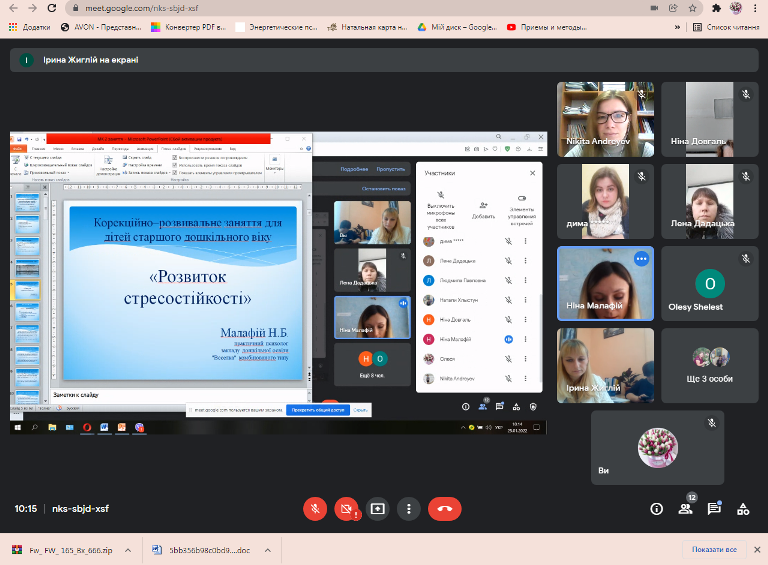This screenshot has height=565, width=768.
Task: Open three-dot menu for Nikita Andreyev row
Action: [x=526, y=378]
